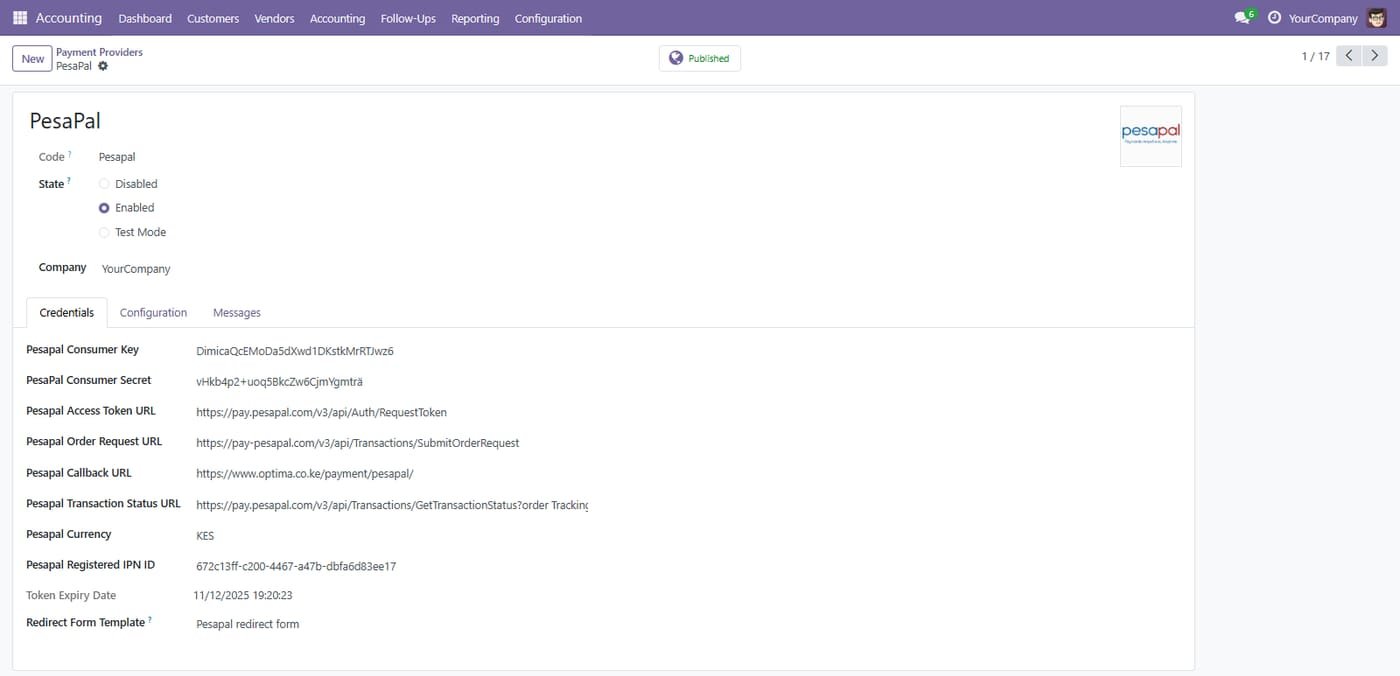
Task: Open the activities clock icon
Action: click(x=1274, y=18)
